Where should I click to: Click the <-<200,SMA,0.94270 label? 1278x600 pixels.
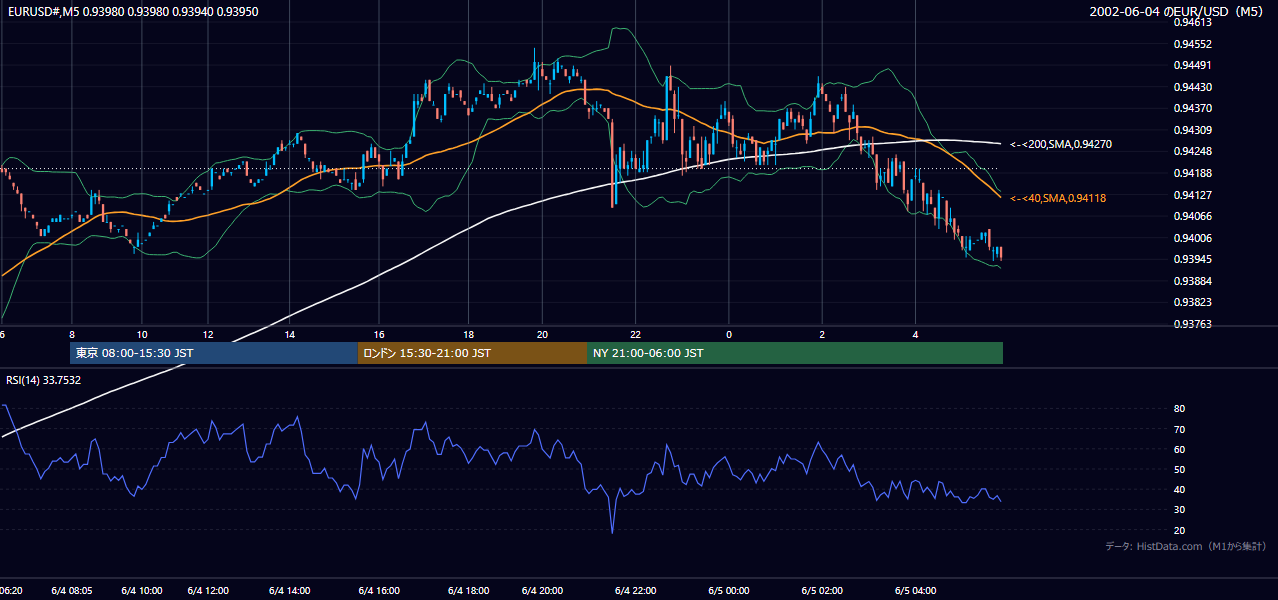click(x=1061, y=144)
